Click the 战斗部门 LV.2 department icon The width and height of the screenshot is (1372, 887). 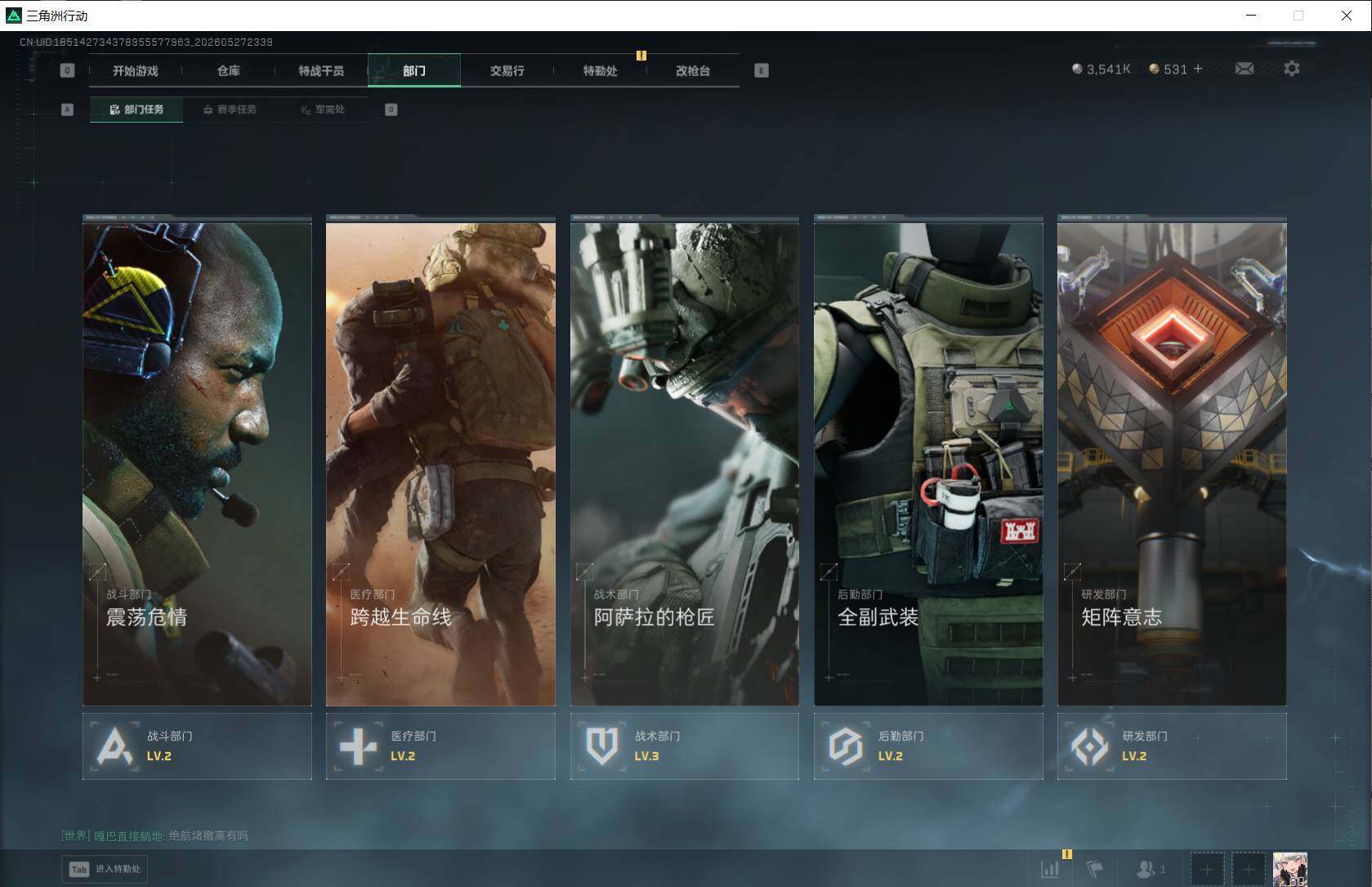click(x=114, y=746)
